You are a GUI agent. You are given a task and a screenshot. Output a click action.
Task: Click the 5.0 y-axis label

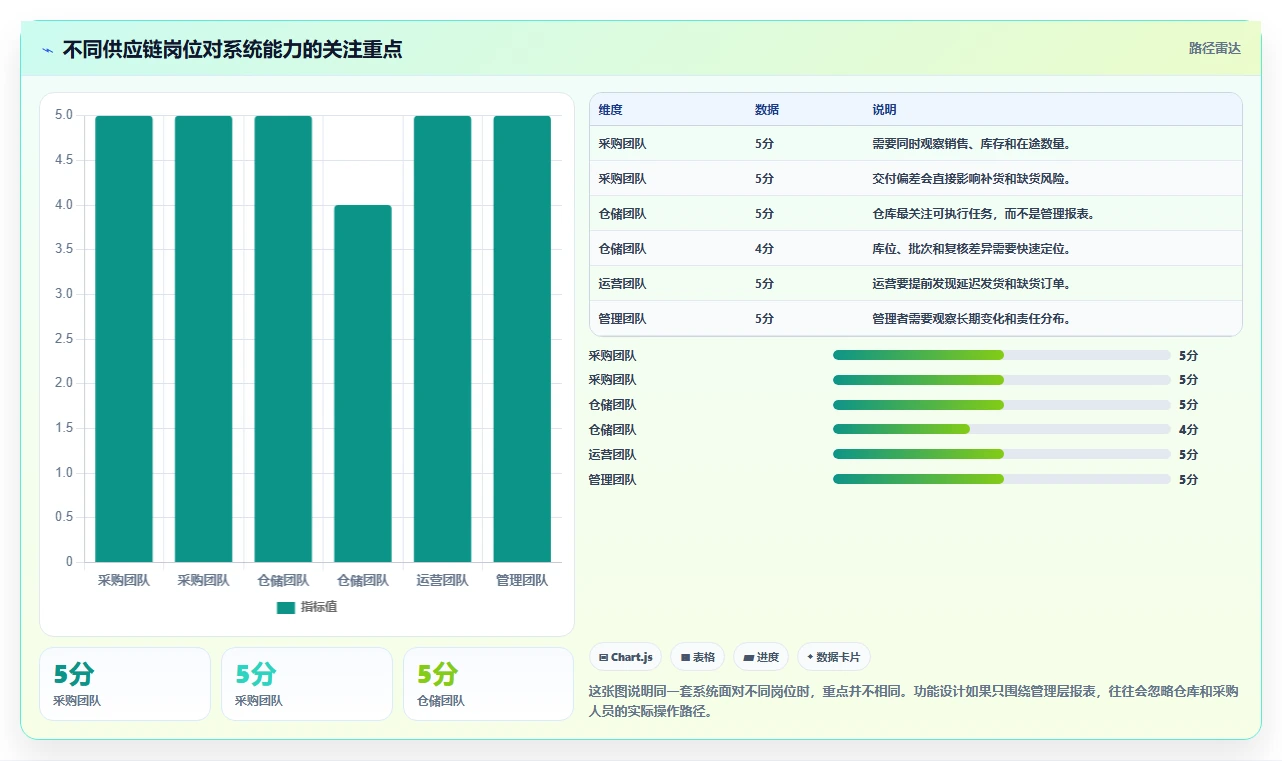tap(64, 115)
